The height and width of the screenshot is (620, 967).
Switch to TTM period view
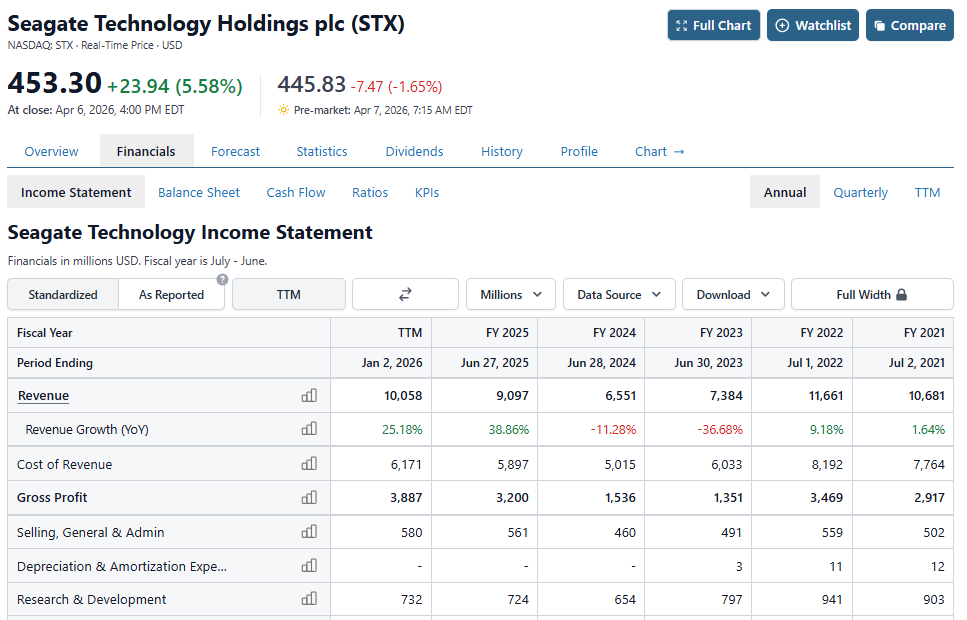pos(927,192)
